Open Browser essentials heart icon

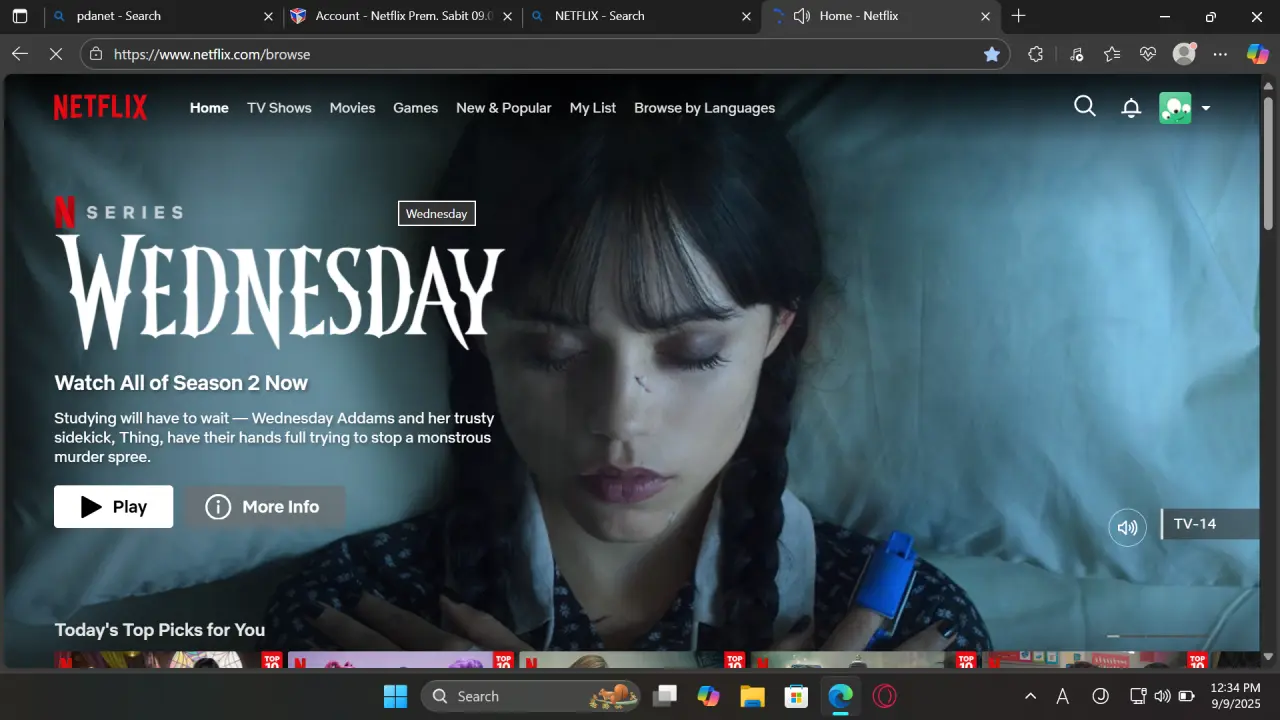pyautogui.click(x=1148, y=54)
